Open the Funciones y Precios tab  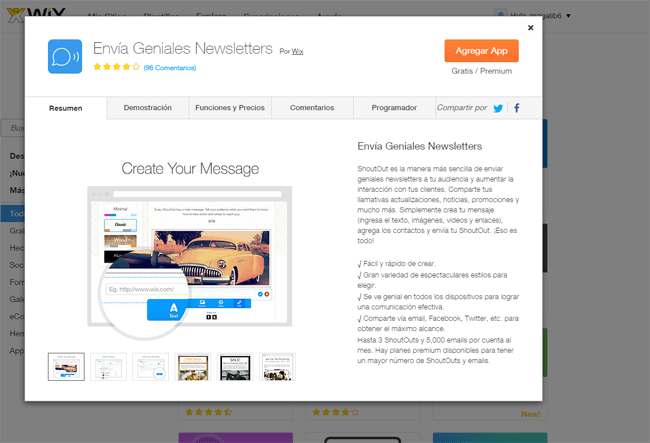point(230,108)
